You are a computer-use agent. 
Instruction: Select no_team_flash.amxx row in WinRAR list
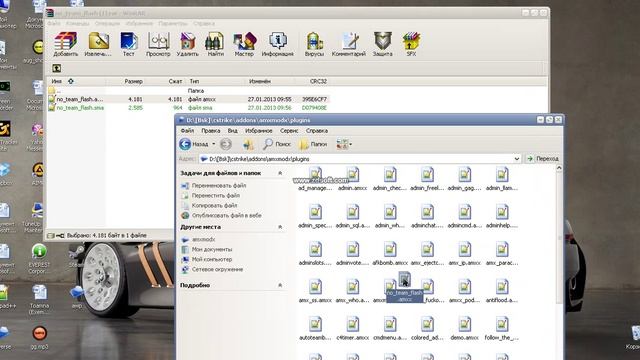[x=188, y=99]
